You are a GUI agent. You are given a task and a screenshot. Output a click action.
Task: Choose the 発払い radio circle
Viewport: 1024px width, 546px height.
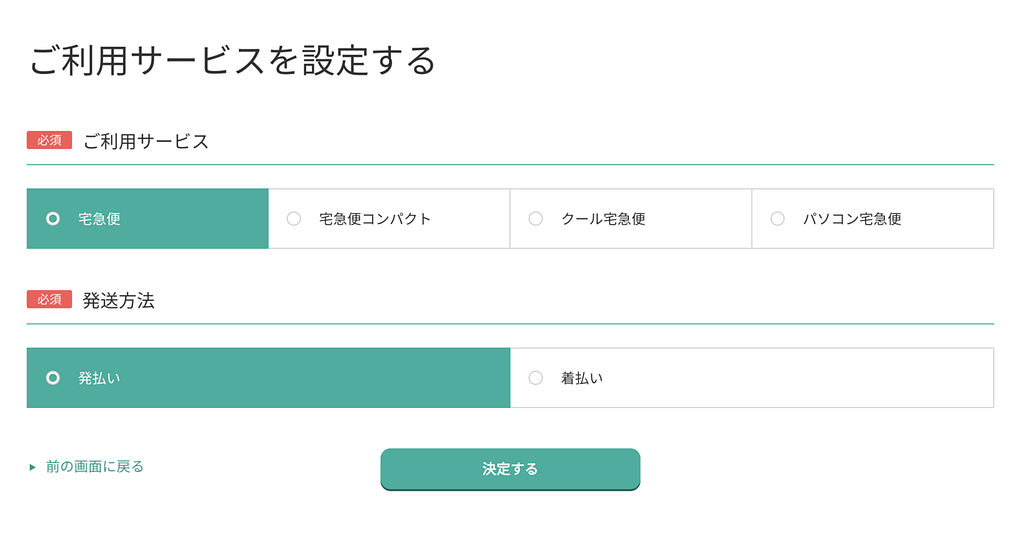[53, 378]
